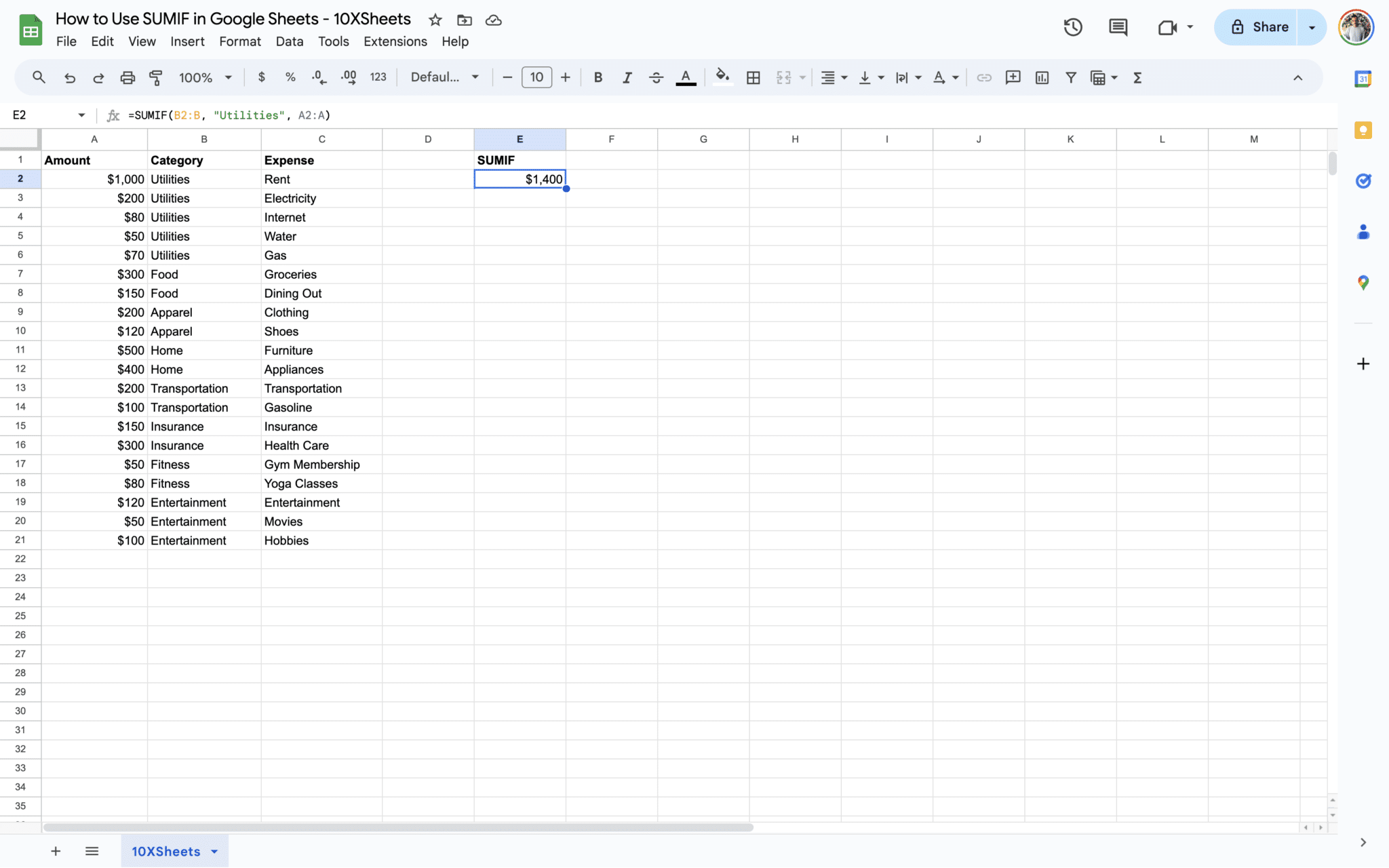1389x868 pixels.
Task: Click the paint format icon
Action: (x=156, y=77)
